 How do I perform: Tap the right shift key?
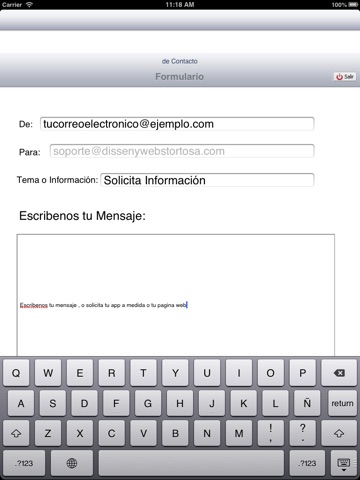[339, 433]
